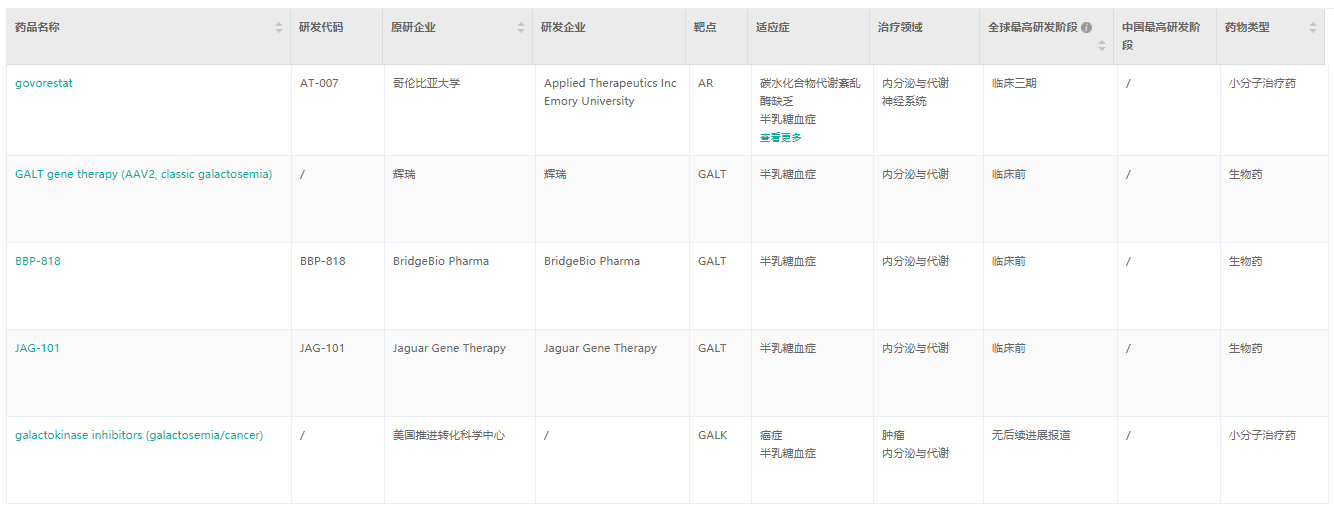Click the info icon beside 全球最高研发阶段

(1086, 28)
